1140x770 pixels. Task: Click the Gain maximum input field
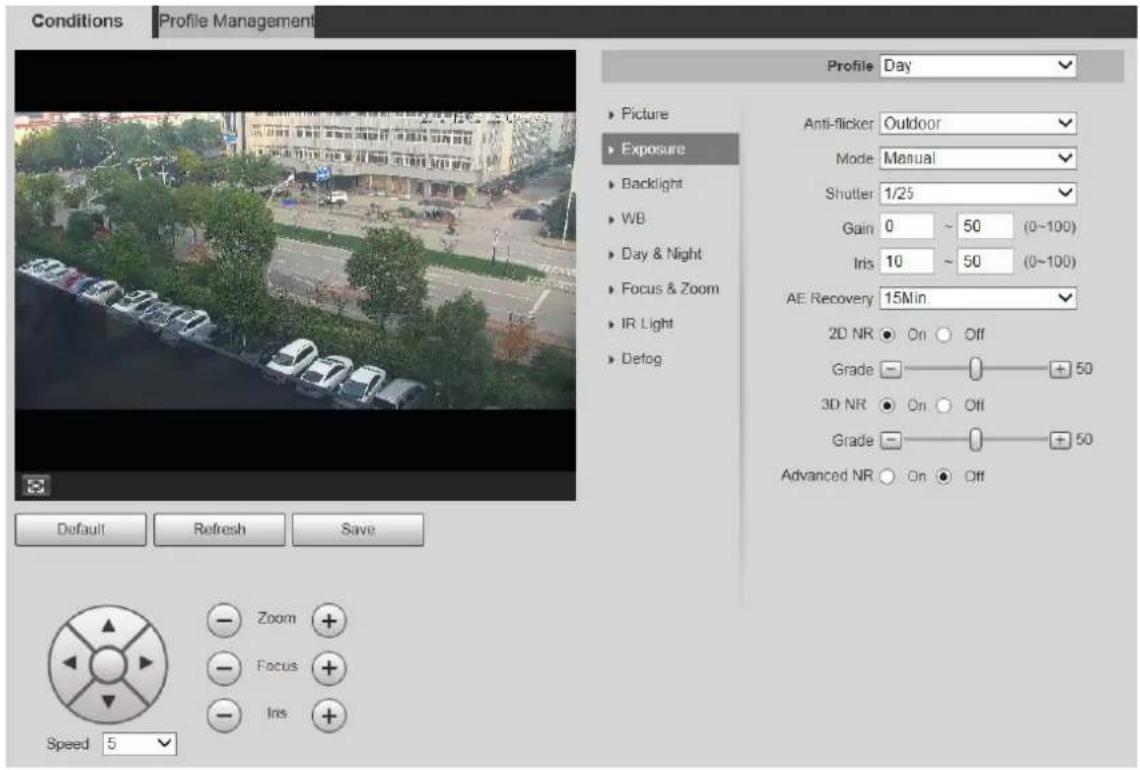(985, 226)
